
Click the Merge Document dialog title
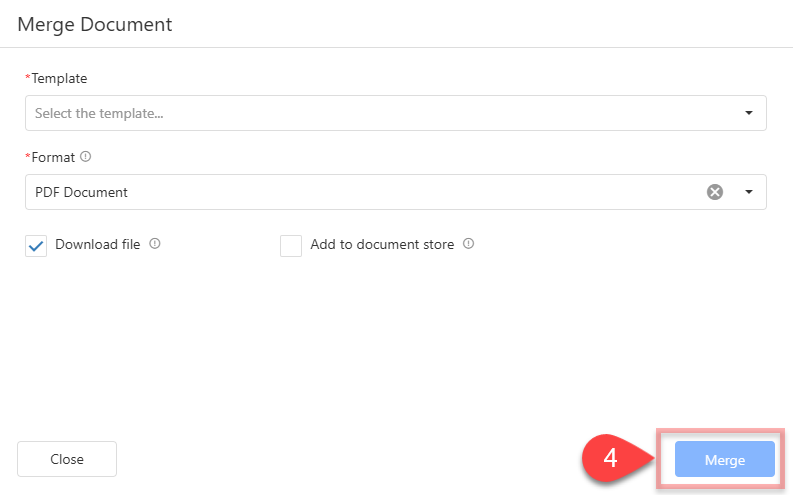pos(95,24)
